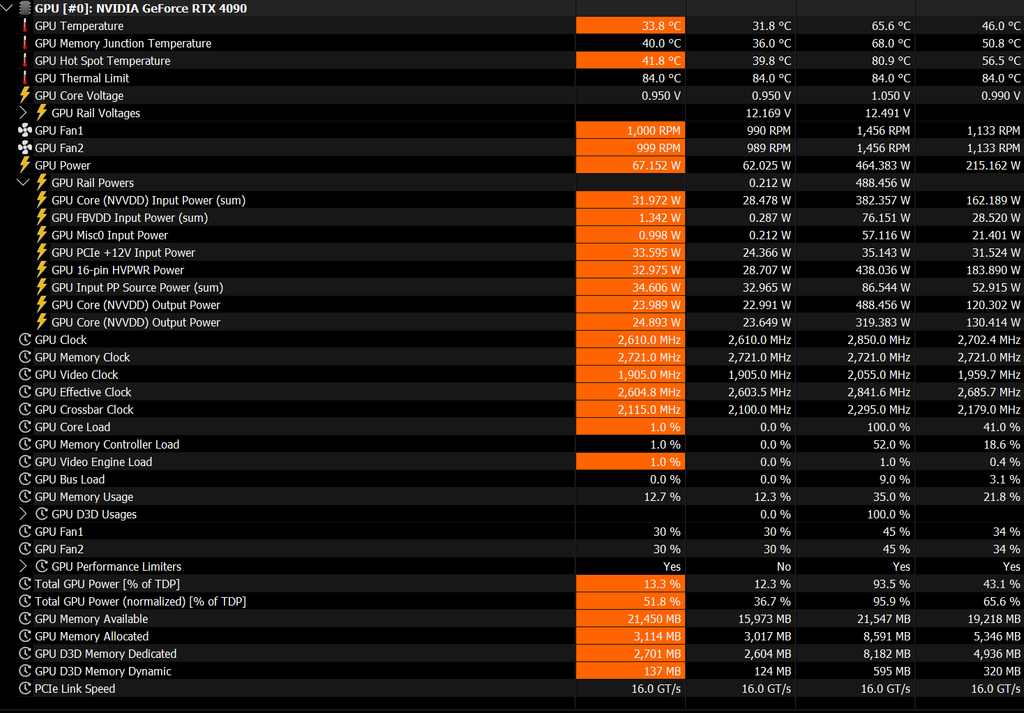
Task: Click the lightning icon for GPU Input PP Source Power
Action: click(42, 287)
